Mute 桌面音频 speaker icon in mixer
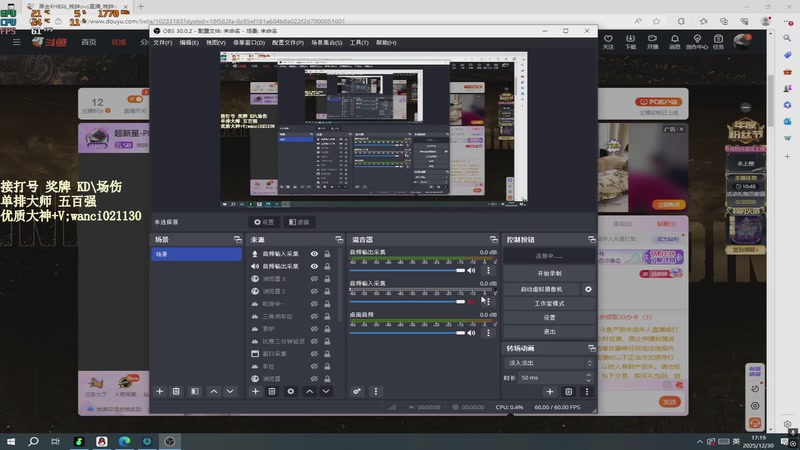Viewport: 800px width, 450px height. tap(471, 333)
